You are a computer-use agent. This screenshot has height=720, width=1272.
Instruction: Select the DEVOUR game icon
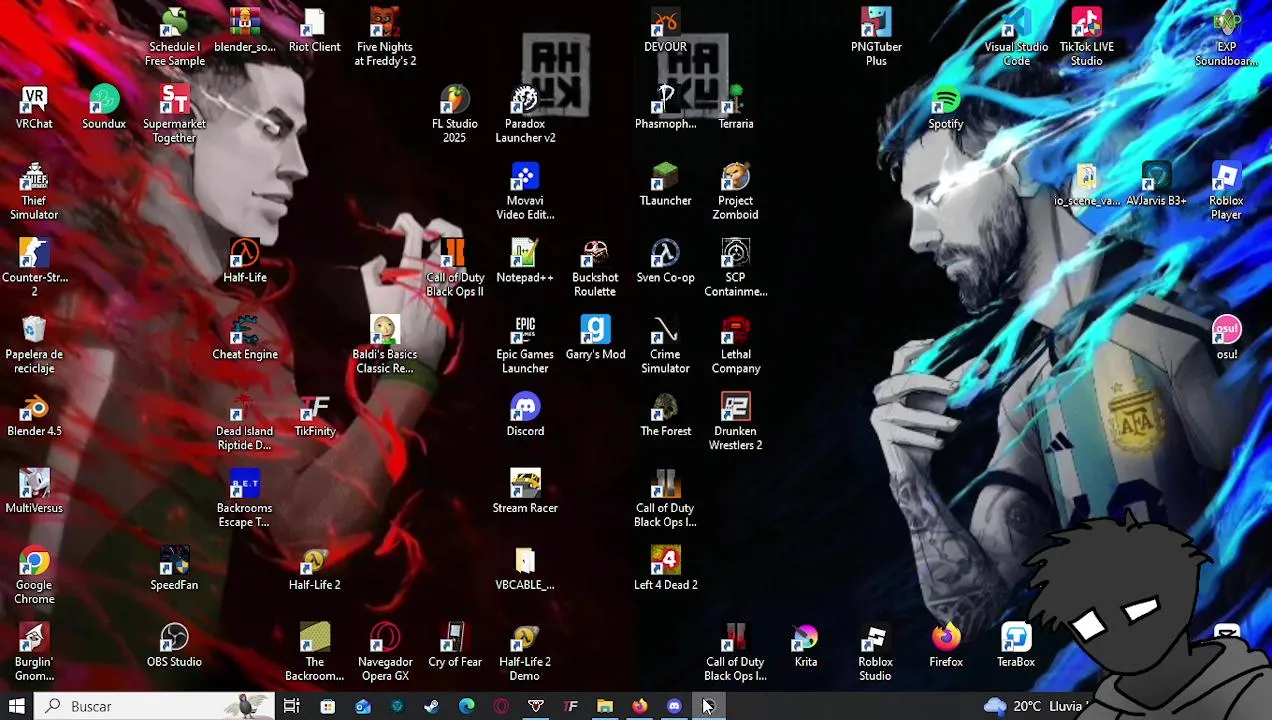(x=665, y=31)
